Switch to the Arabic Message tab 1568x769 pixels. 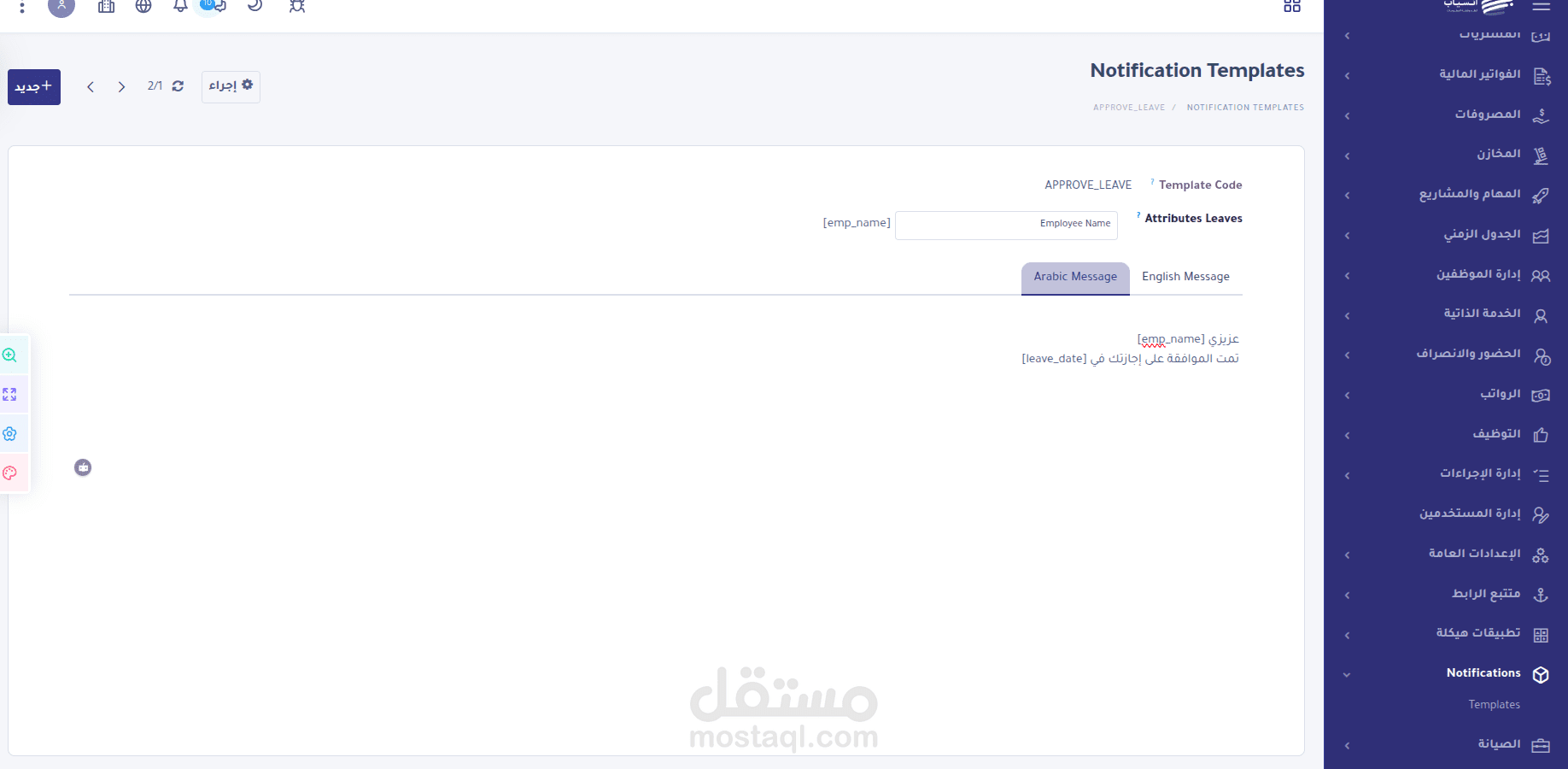tap(1074, 276)
